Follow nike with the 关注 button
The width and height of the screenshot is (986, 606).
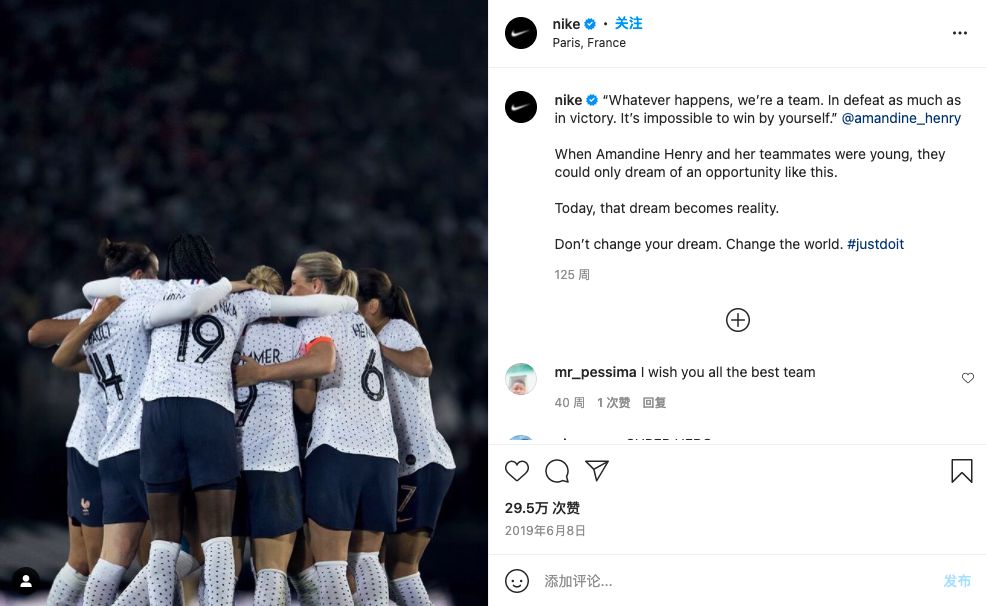628,23
